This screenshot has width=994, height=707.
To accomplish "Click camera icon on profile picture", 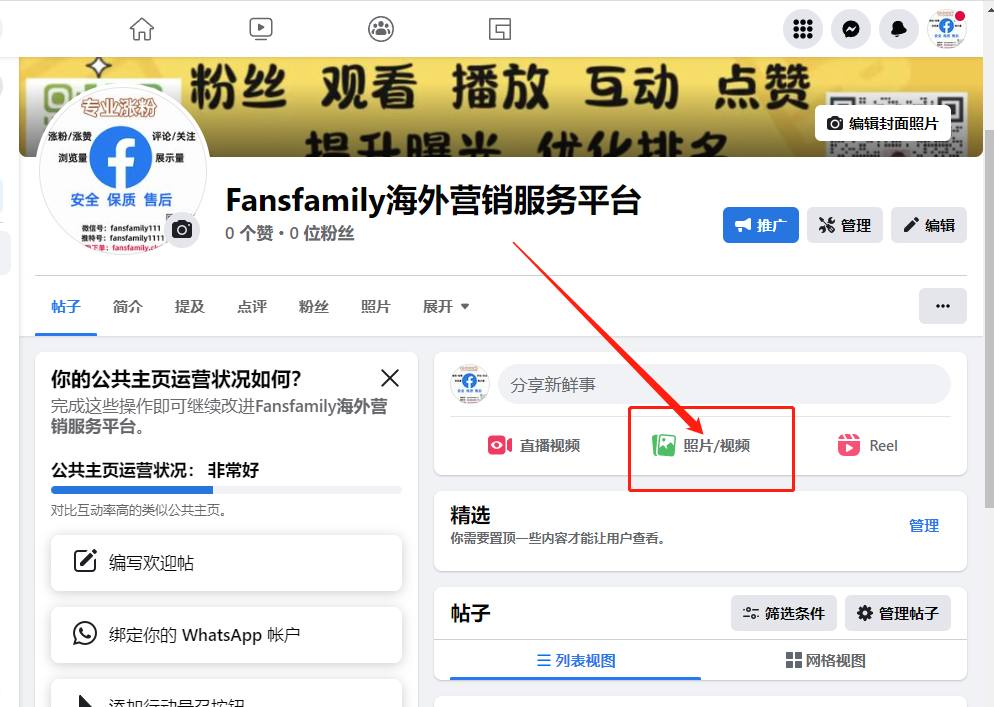I will 182,230.
